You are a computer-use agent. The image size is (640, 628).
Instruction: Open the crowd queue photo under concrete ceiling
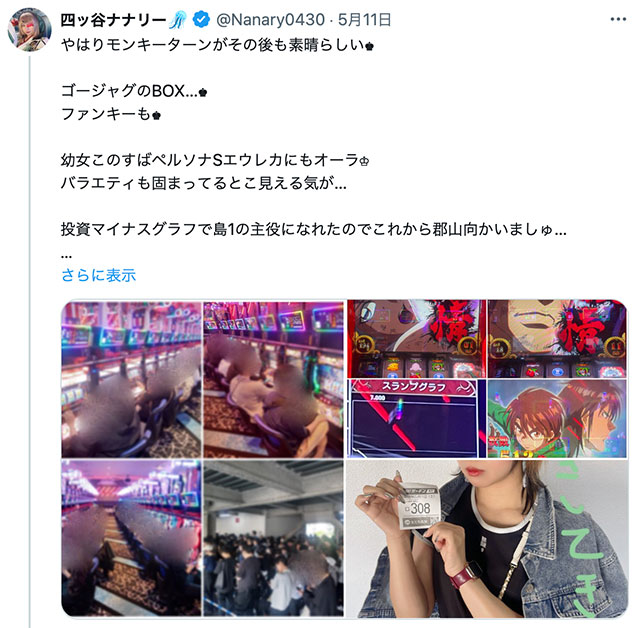pyautogui.click(x=273, y=538)
